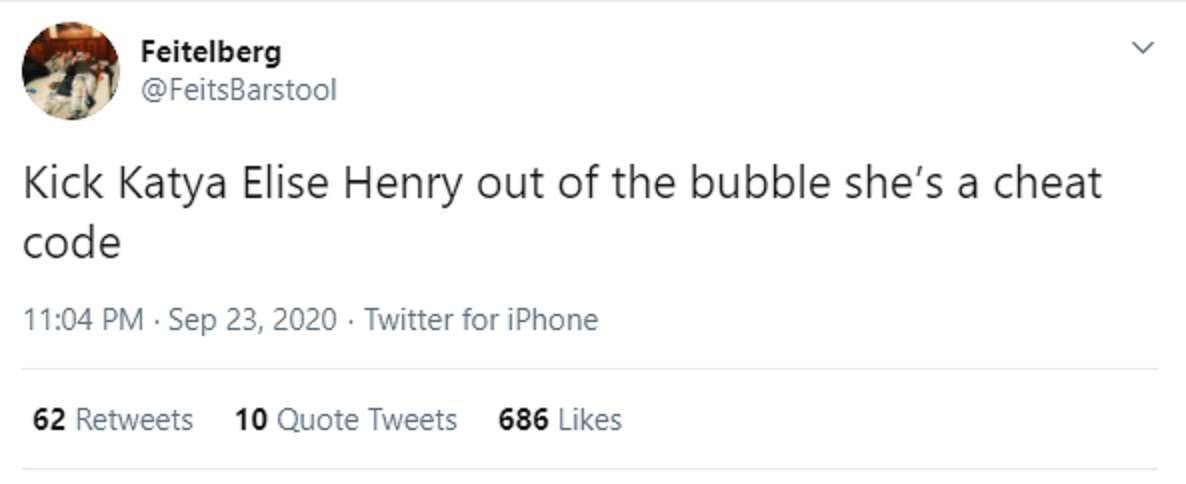The height and width of the screenshot is (484, 1186).
Task: Click the 'Retweets' label text
Action: tap(135, 419)
